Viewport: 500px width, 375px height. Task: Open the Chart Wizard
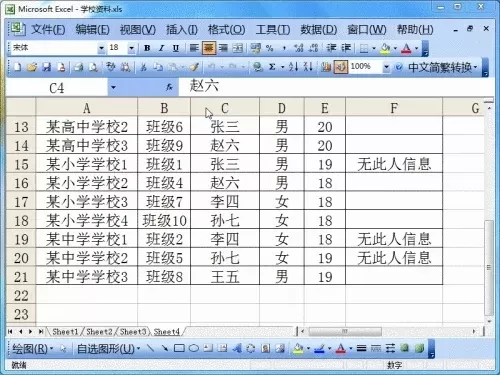(326, 67)
